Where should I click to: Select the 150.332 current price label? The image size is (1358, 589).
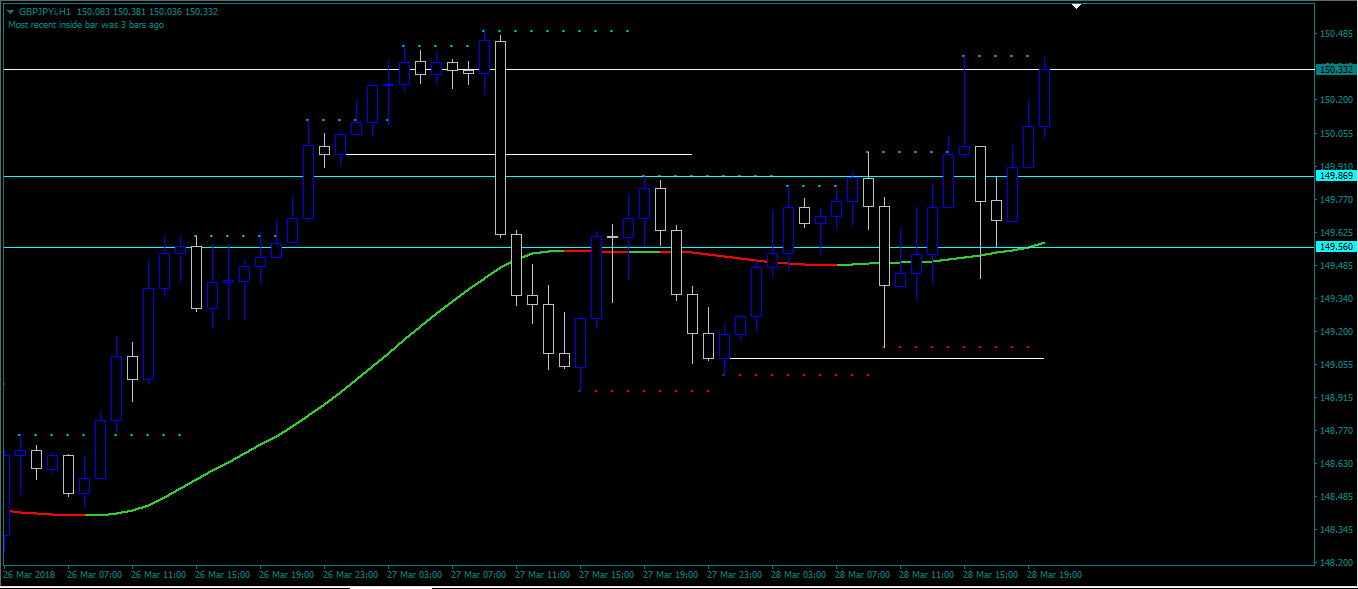(1337, 69)
